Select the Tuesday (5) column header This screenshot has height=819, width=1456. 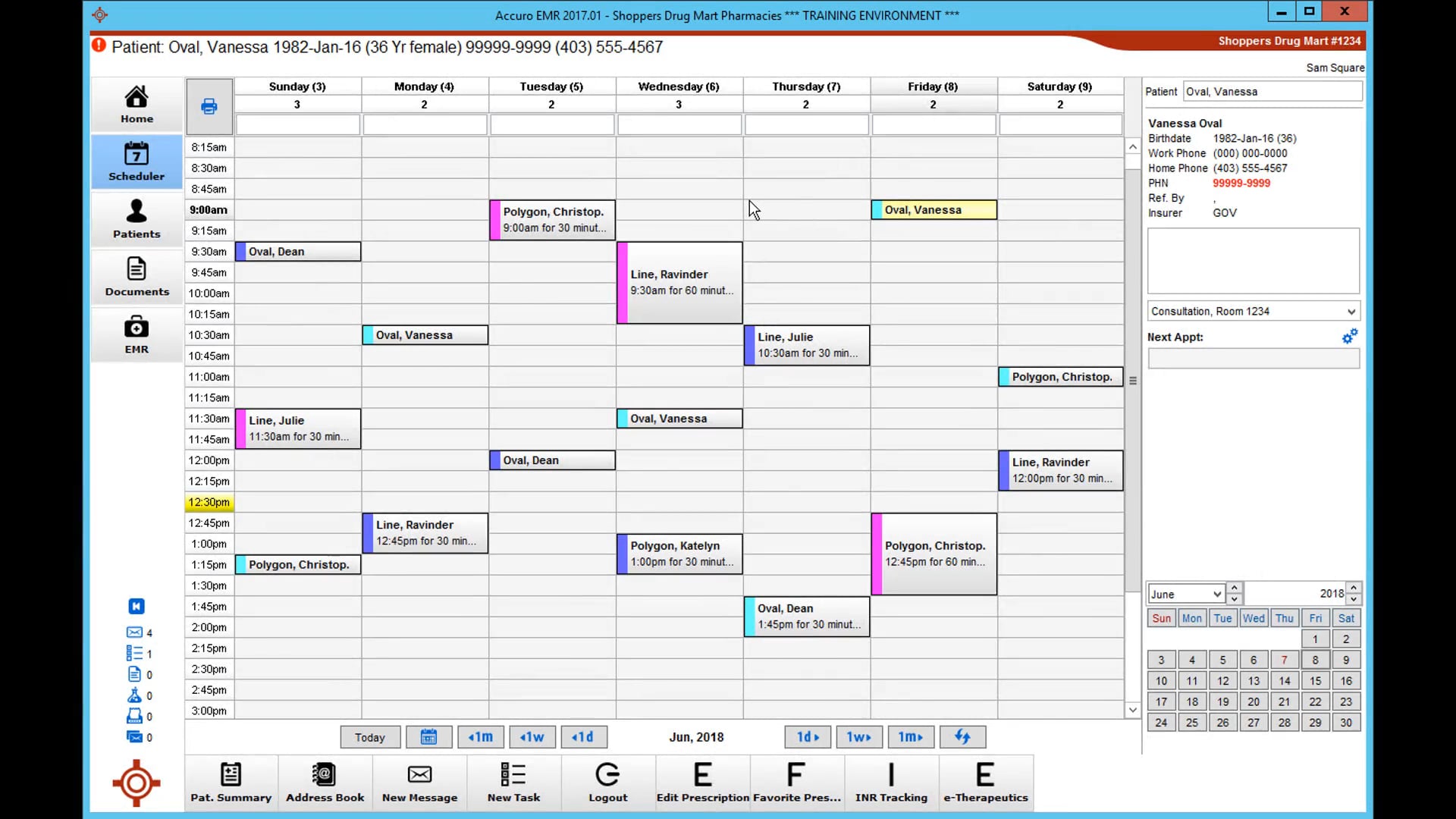(x=552, y=86)
